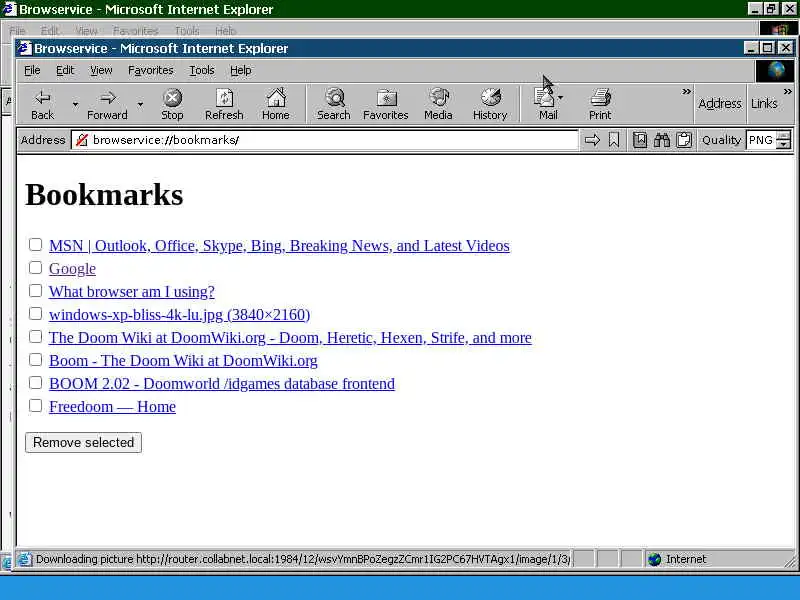Expand the toolbar overflow chevron after Print
The image size is (800, 600).
[687, 92]
